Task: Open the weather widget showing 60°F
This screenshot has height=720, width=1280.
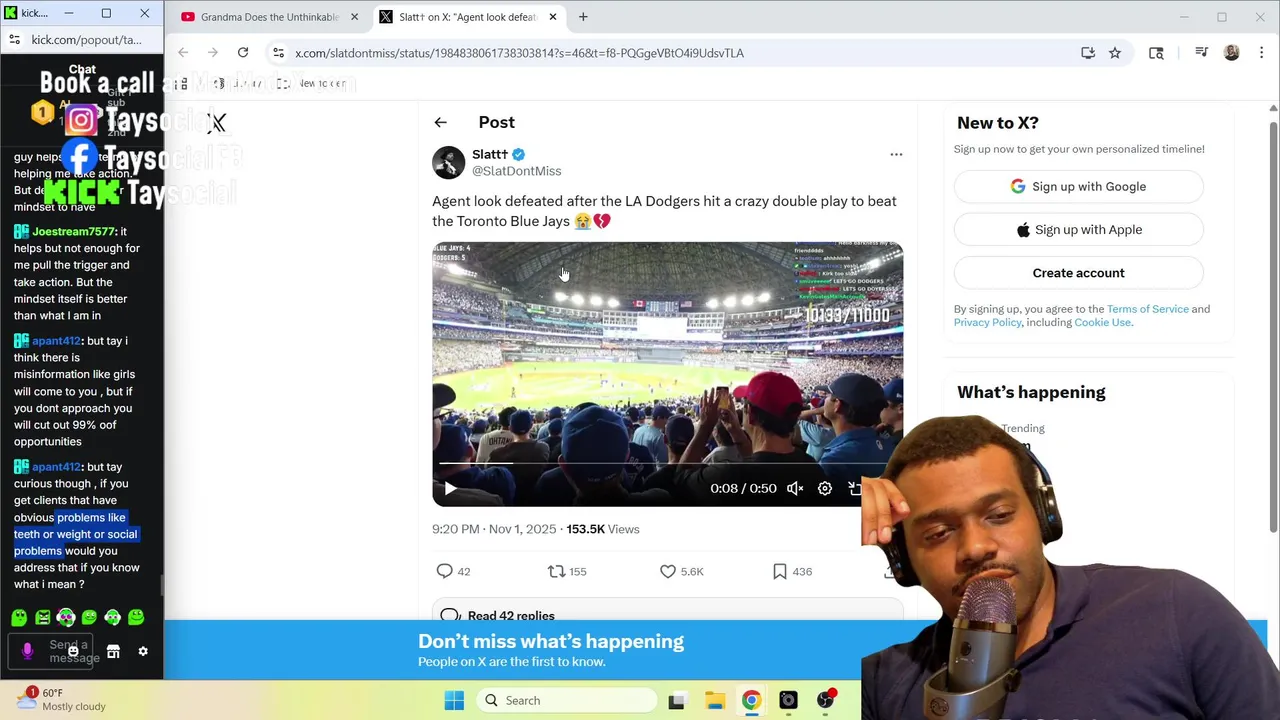Action: (62, 699)
